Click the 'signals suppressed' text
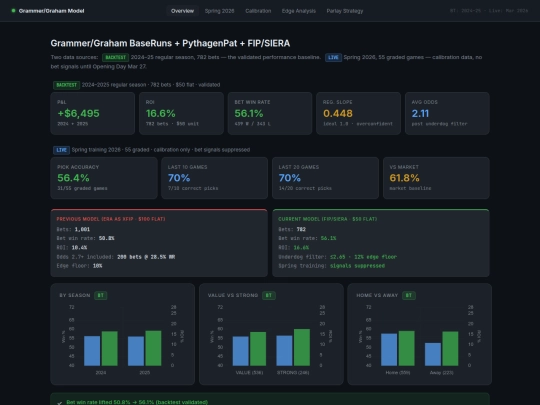This screenshot has width=540, height=405. [x=357, y=266]
